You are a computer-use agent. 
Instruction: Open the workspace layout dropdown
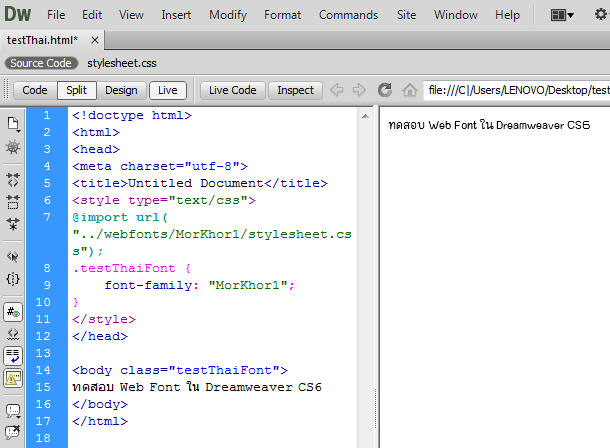pos(562,15)
